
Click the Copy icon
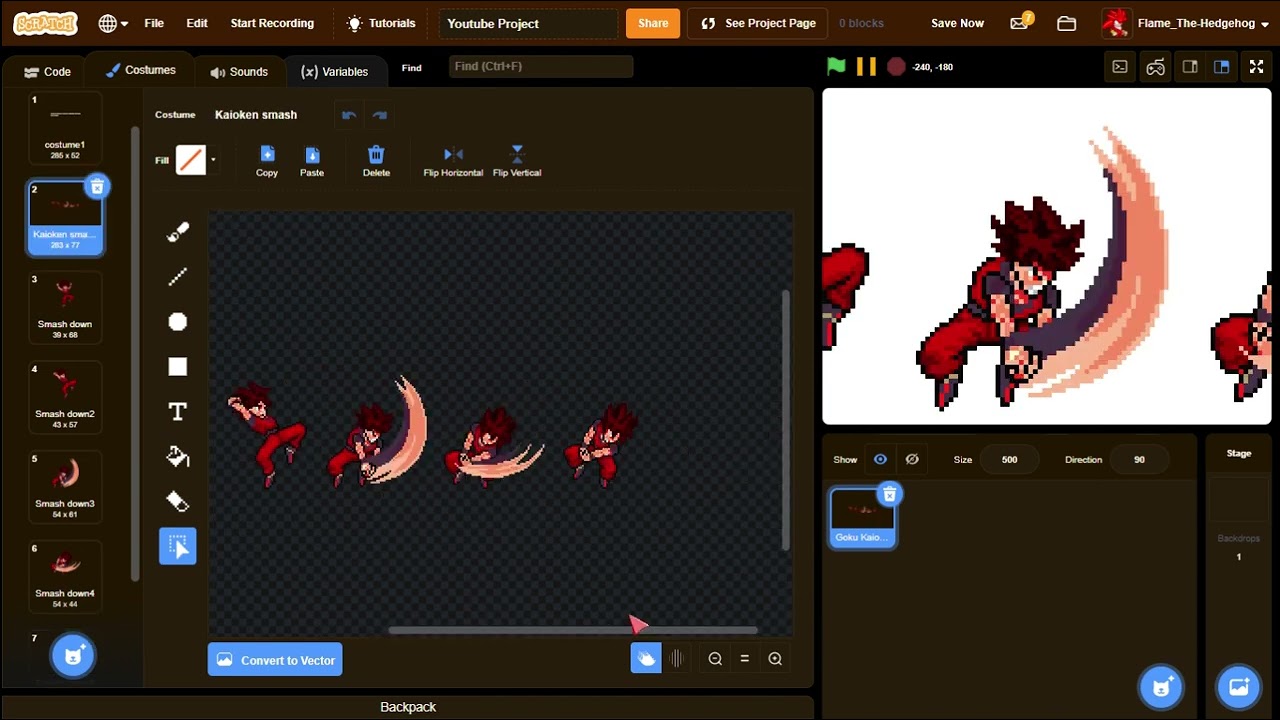coord(267,161)
